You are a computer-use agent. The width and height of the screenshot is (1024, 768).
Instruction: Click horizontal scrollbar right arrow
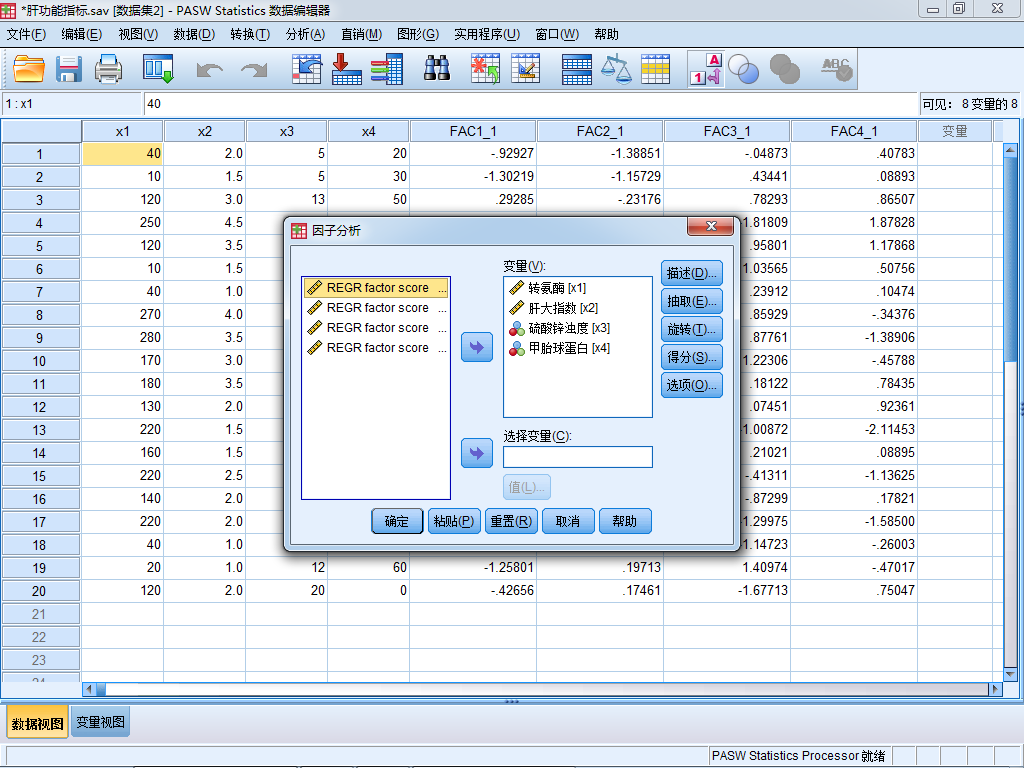pyautogui.click(x=995, y=688)
